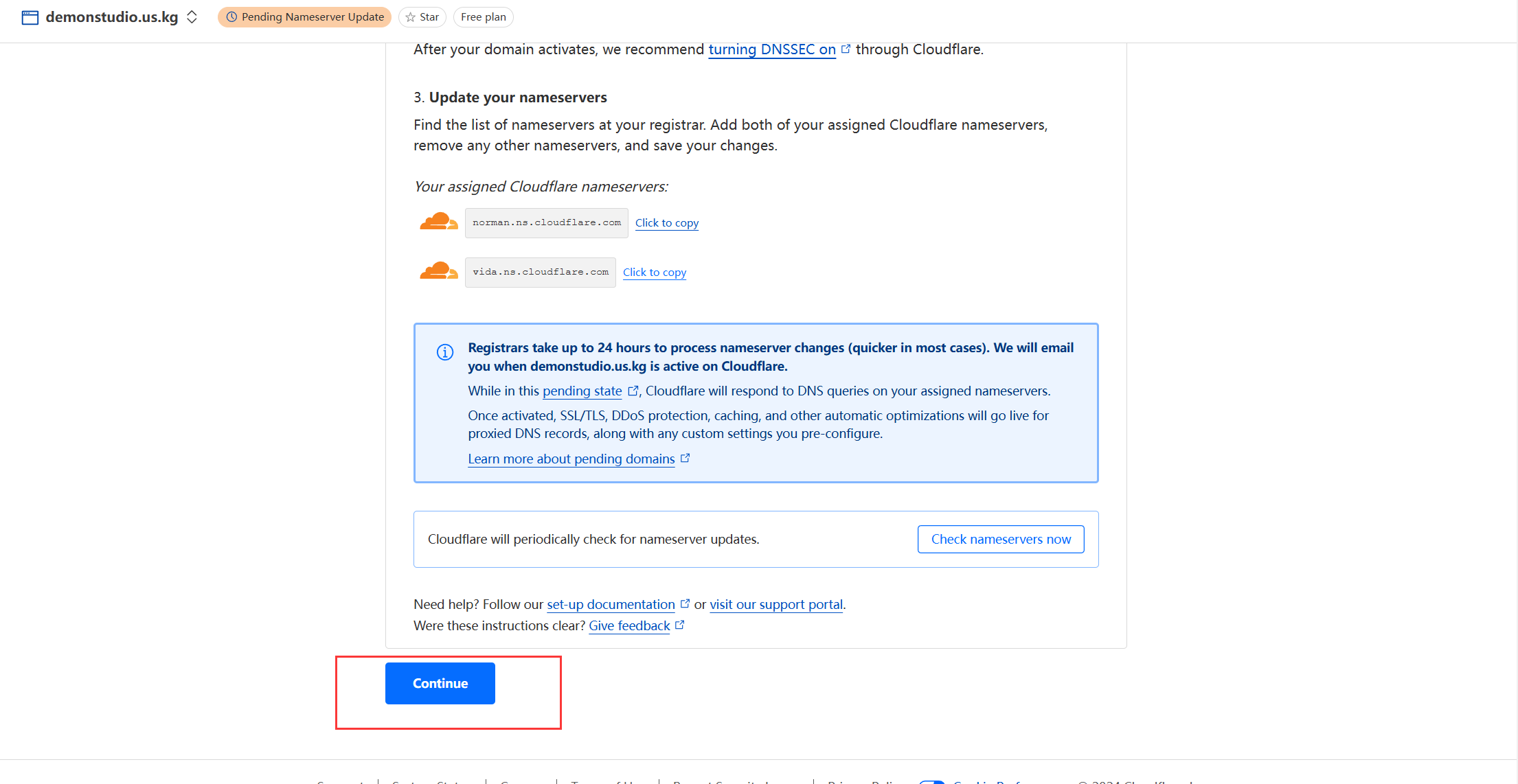Viewport: 1518px width, 784px height.
Task: Click external-link icon after set-up documentation
Action: (x=685, y=603)
